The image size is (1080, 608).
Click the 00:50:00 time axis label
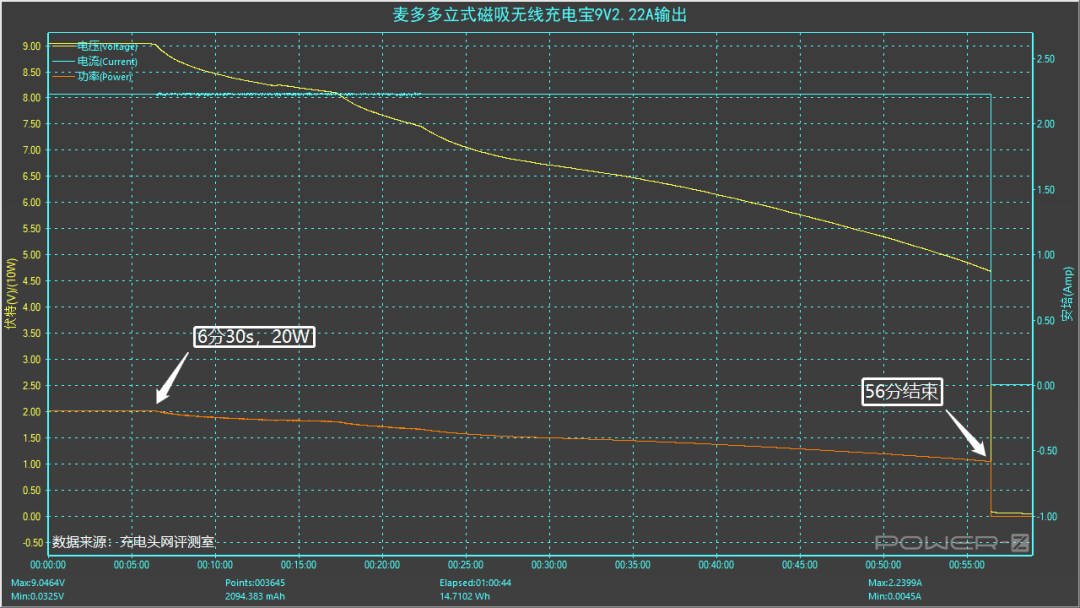tap(883, 565)
